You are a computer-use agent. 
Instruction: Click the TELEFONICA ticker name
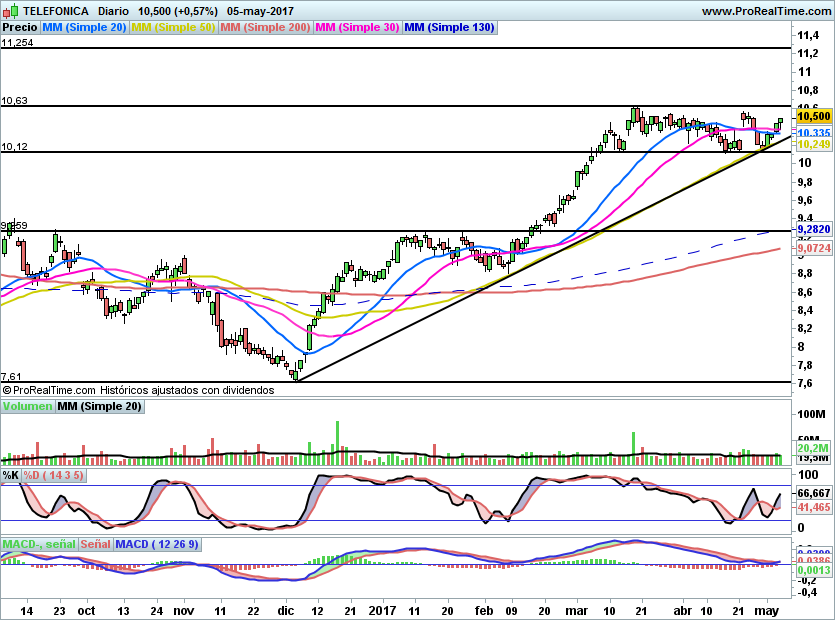point(56,11)
